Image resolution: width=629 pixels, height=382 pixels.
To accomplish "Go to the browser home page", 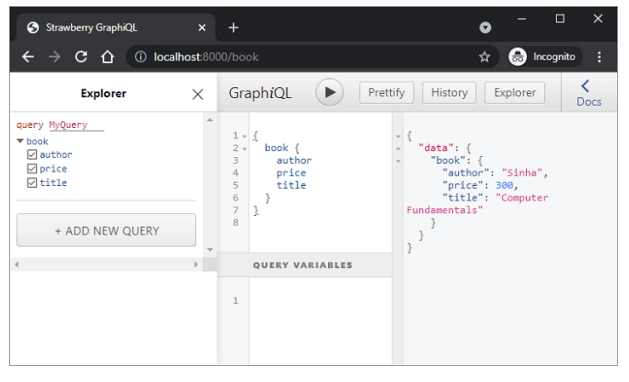I will tap(108, 57).
